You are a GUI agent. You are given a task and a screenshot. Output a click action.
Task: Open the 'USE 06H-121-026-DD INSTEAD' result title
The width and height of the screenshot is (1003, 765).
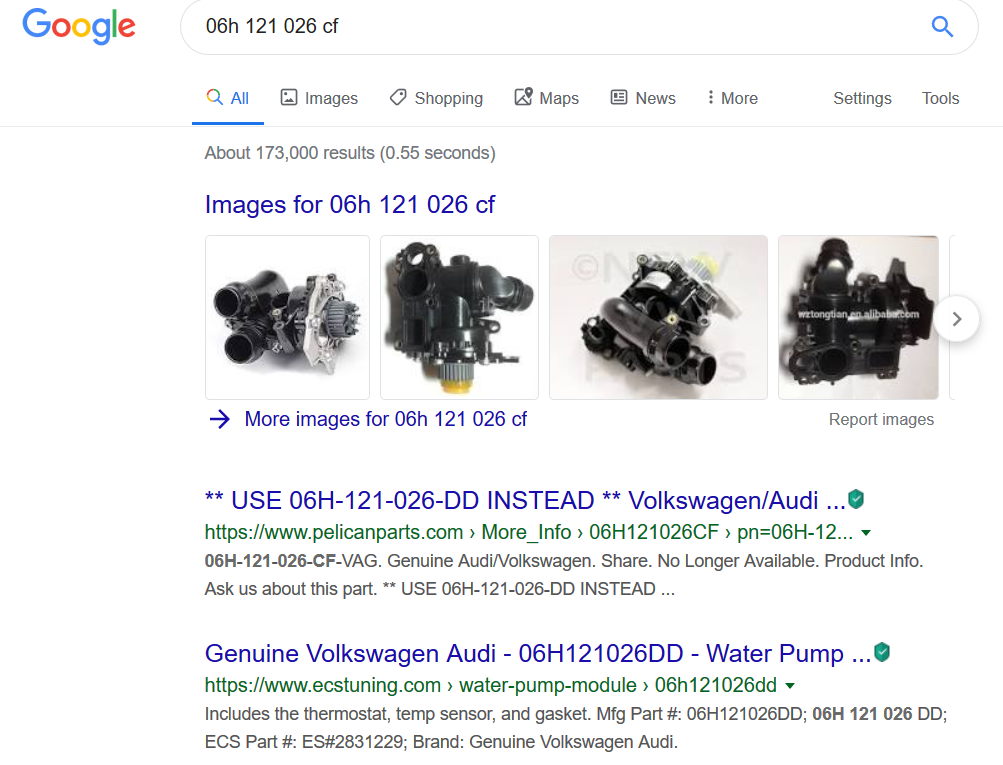click(525, 500)
